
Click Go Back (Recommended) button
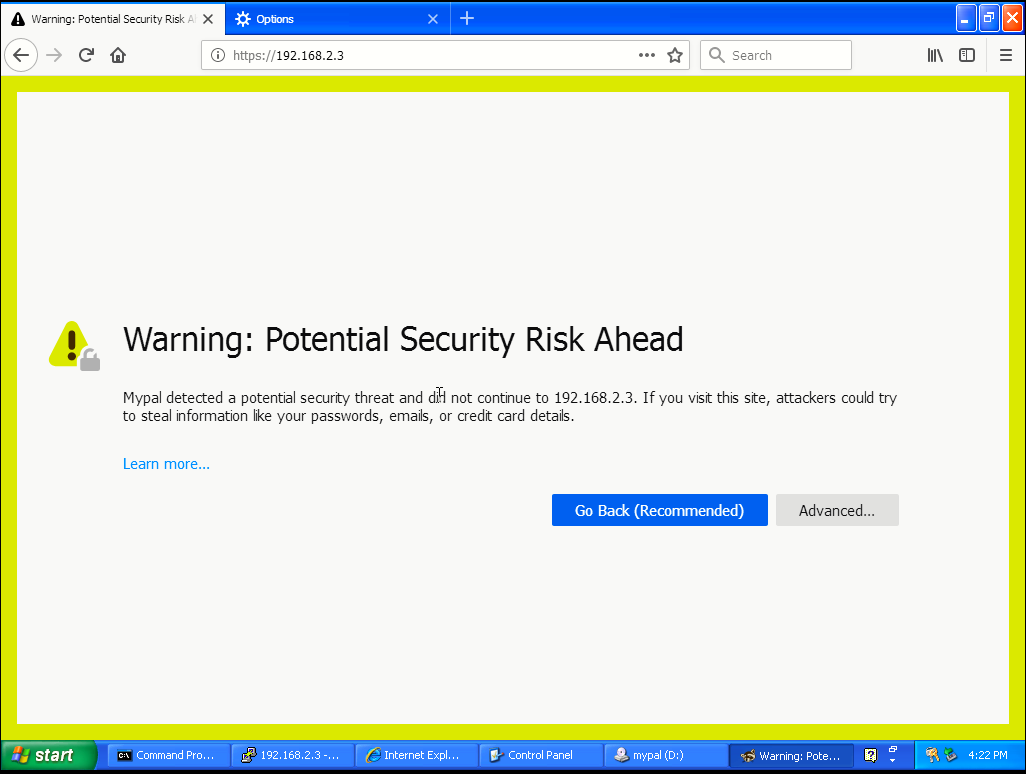[660, 510]
